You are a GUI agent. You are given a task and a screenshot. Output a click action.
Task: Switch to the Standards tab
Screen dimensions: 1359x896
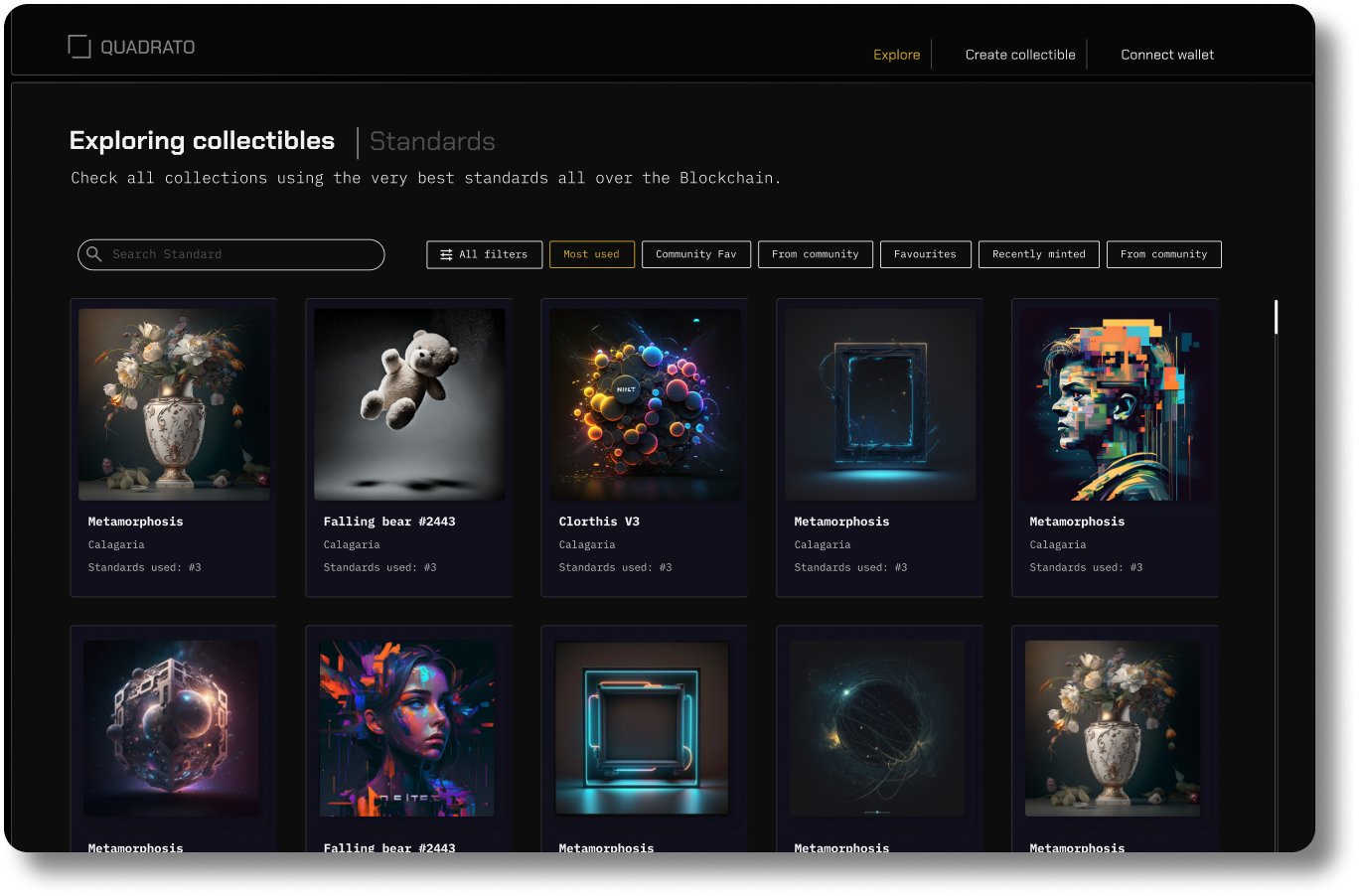pos(432,142)
